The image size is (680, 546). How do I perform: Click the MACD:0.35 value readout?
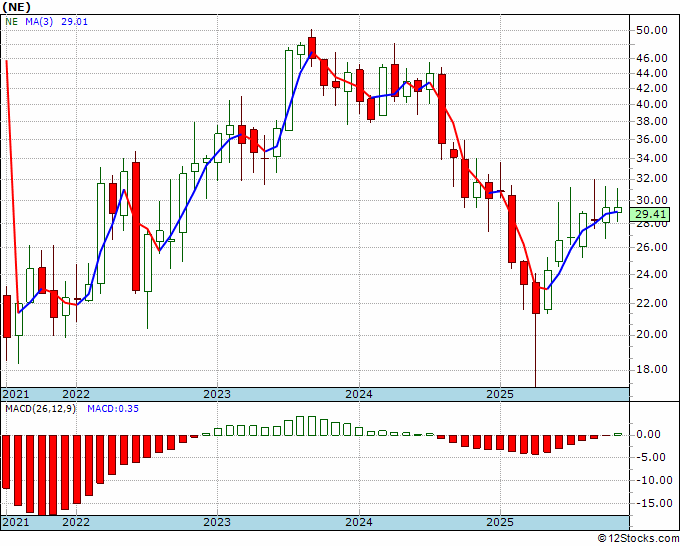point(113,409)
